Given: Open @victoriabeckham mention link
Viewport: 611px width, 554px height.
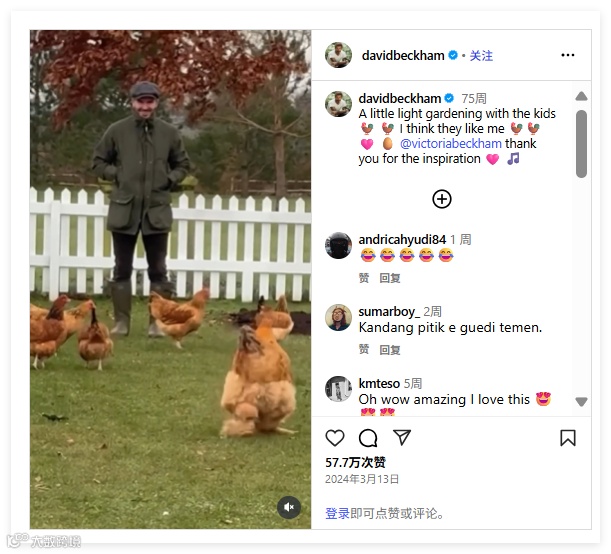Looking at the screenshot, I should 451,143.
